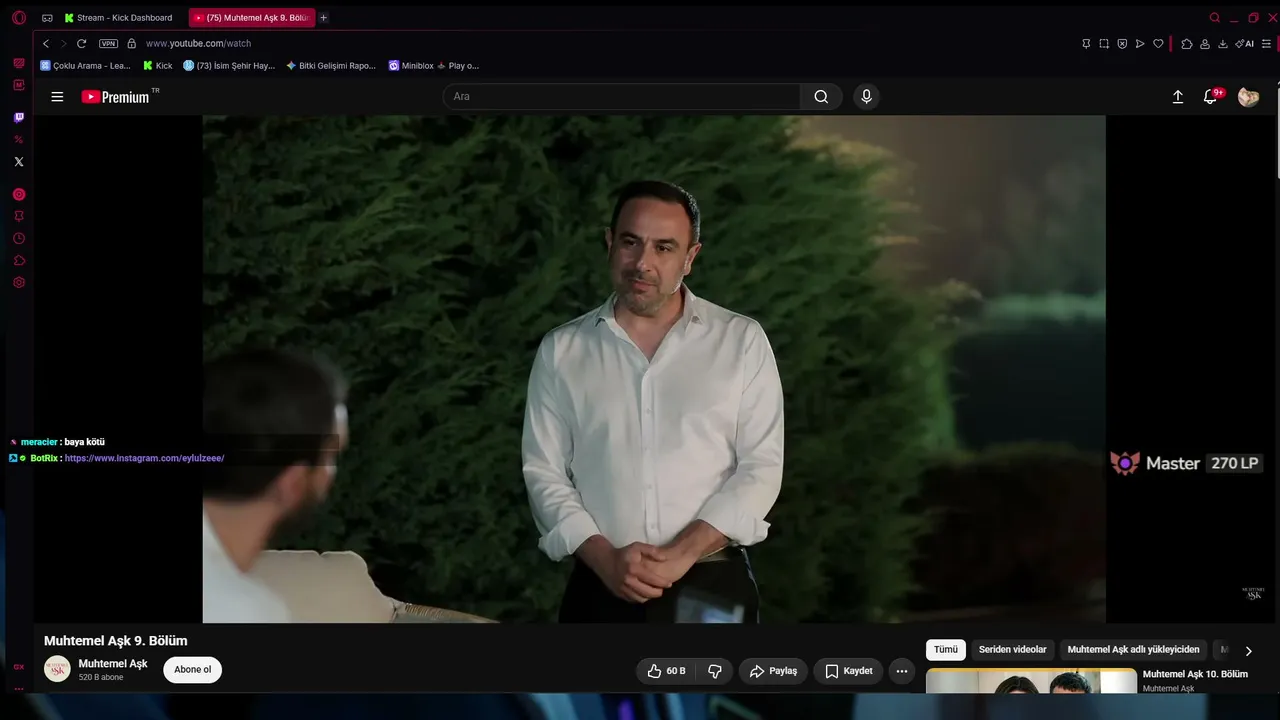This screenshot has height=720, width=1280.
Task: Subscribe with the Abone ol button
Action: [x=193, y=670]
